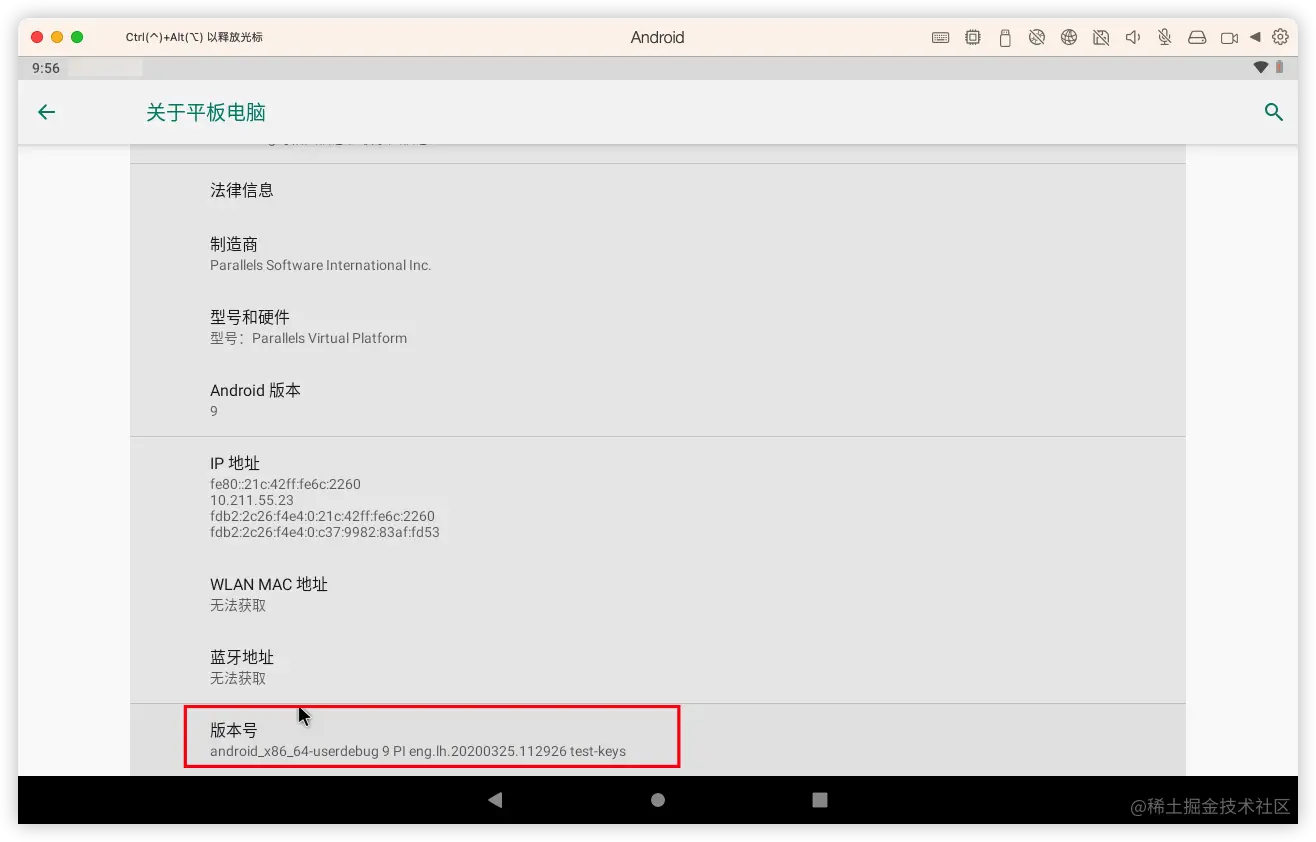Tap the Android back navigation button
1316x842 pixels.
495,800
